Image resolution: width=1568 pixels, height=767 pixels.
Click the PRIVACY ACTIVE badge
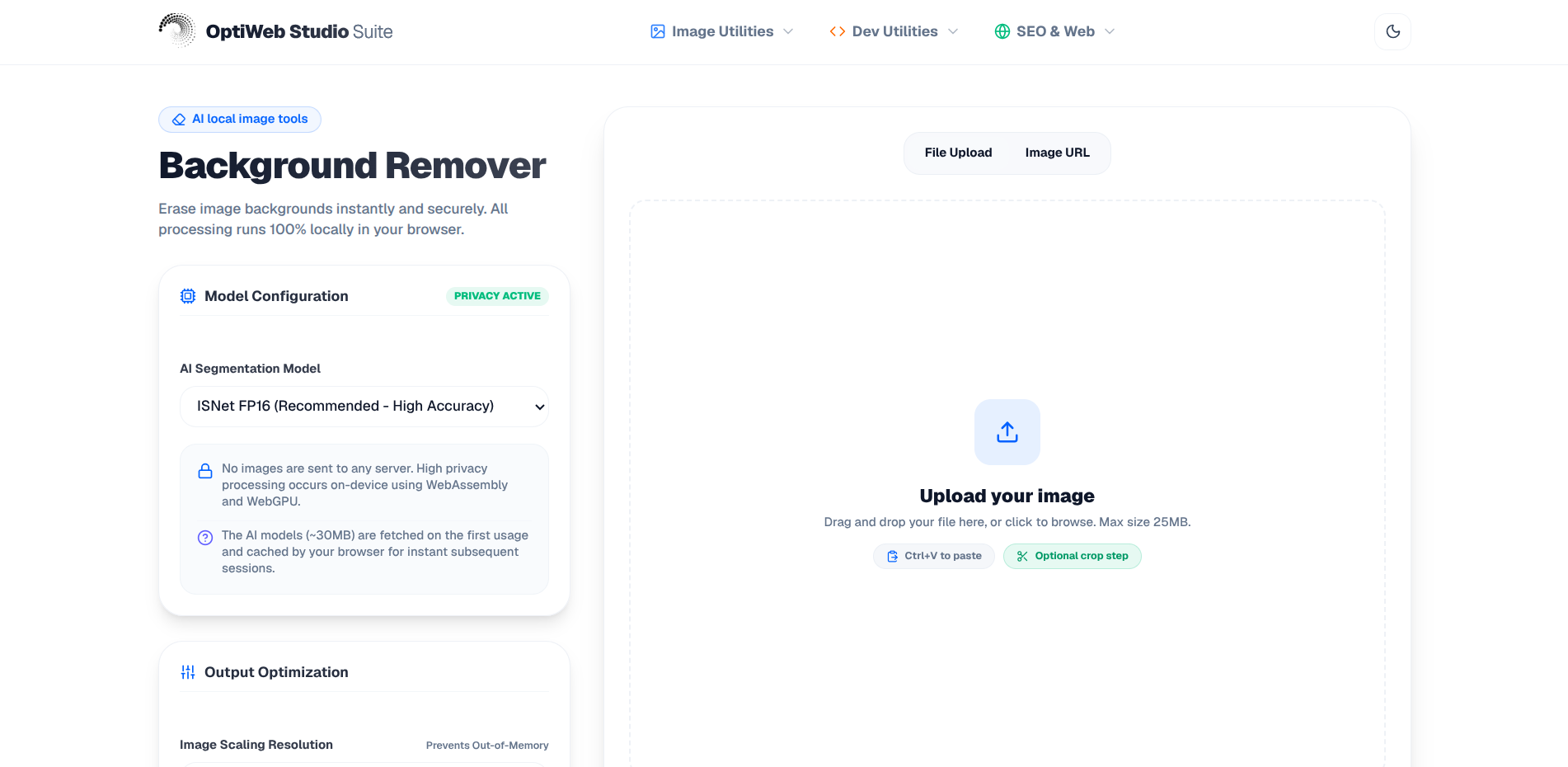pyautogui.click(x=497, y=296)
